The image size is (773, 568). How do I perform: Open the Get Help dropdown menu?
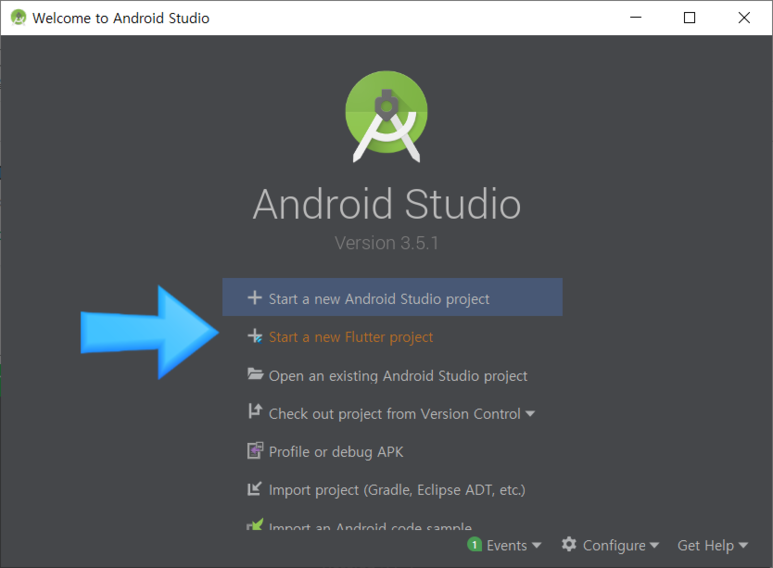coord(712,545)
